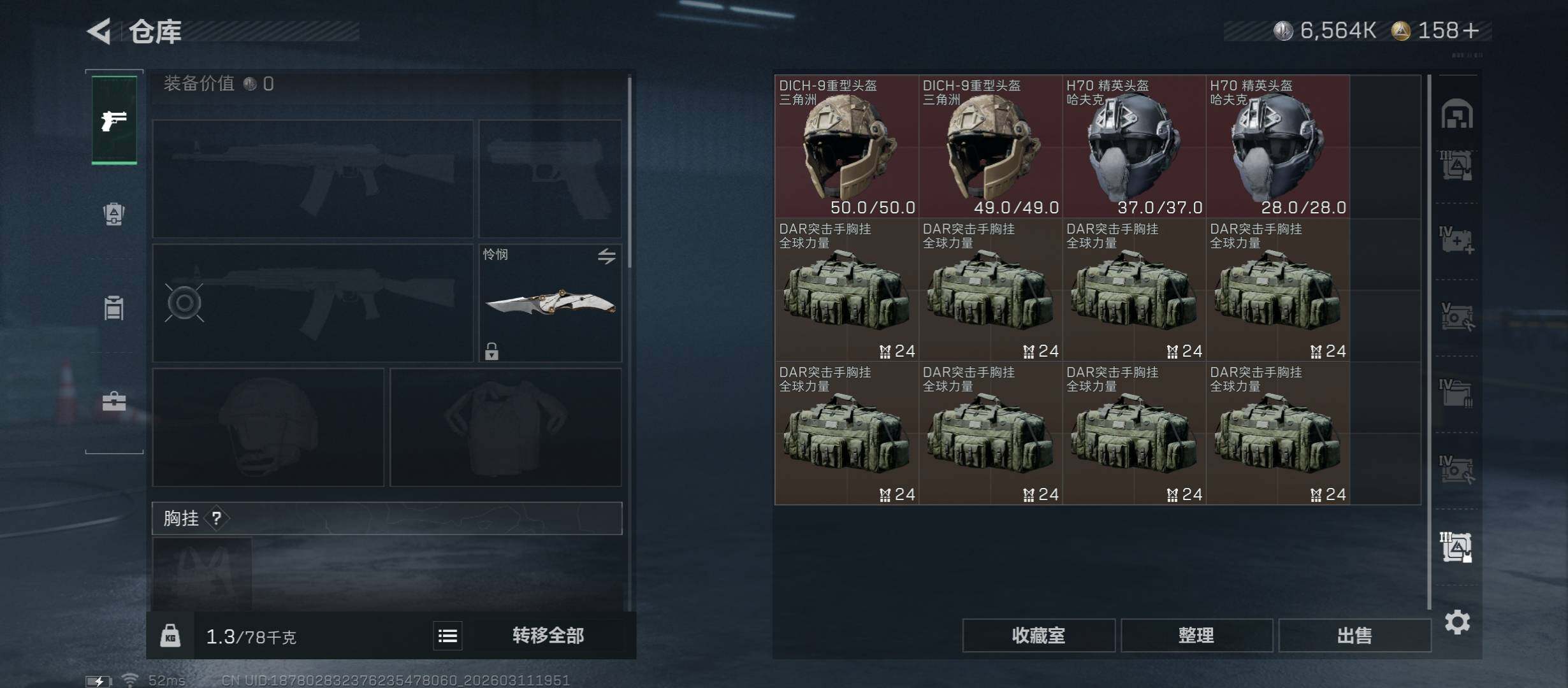Image resolution: width=1568 pixels, height=688 pixels.
Task: Click the 整理 organize button
Action: click(1196, 636)
